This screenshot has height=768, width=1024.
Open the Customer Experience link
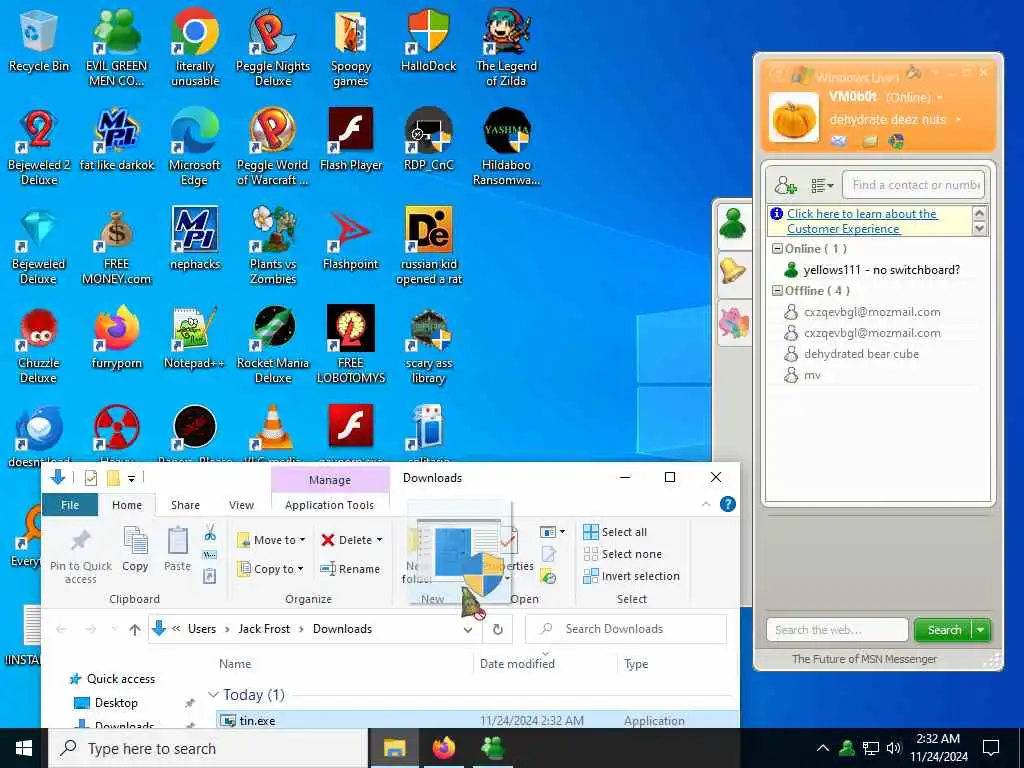862,221
